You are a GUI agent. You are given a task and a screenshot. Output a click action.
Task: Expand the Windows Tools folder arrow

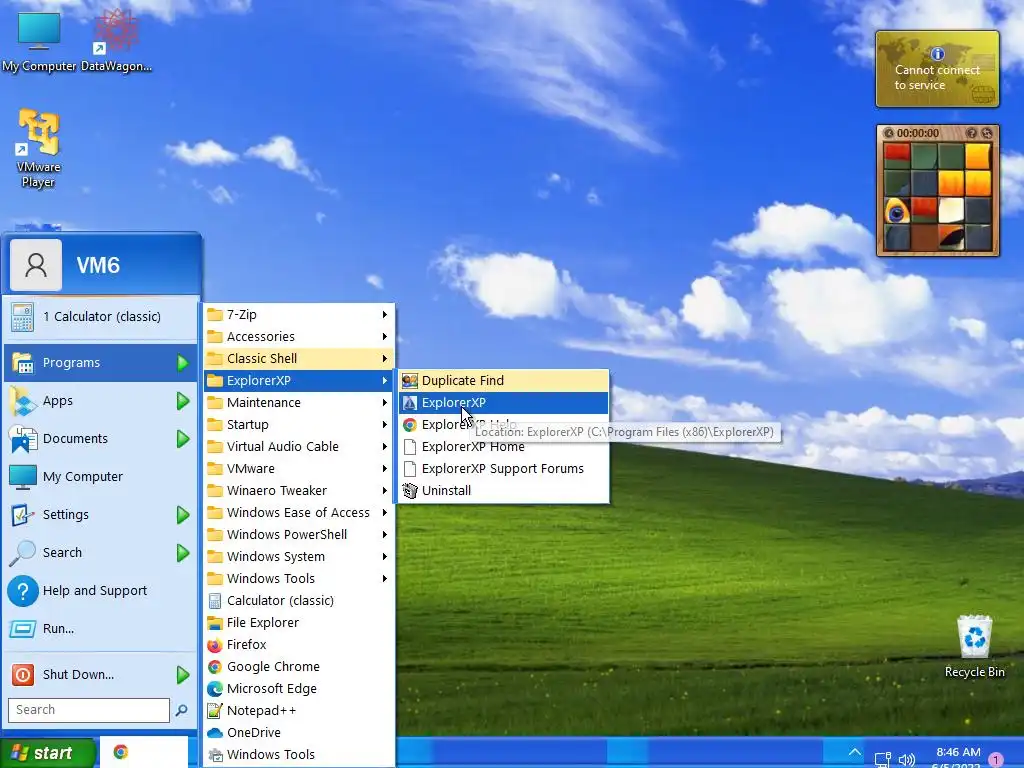(x=385, y=579)
